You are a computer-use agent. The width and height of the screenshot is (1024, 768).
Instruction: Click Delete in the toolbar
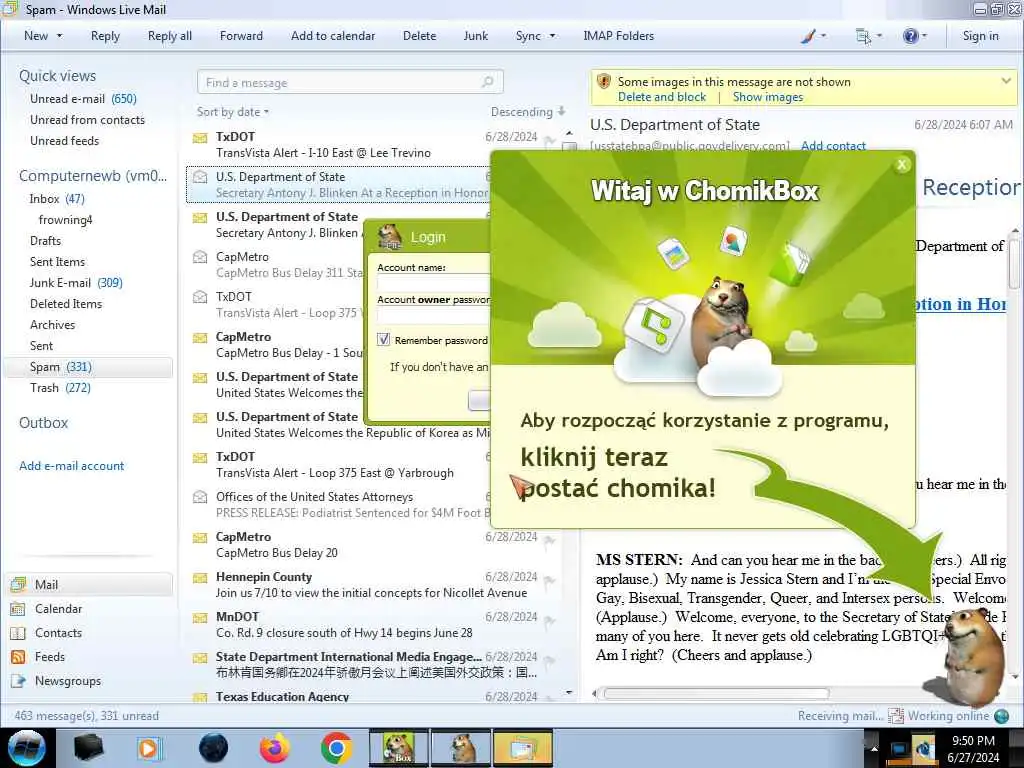[419, 36]
